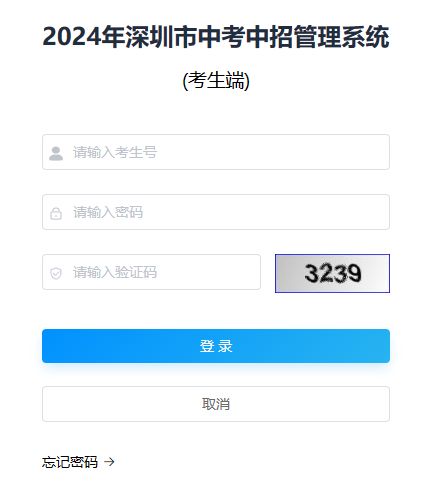
Task: Click the (考生端) subtitle text
Action: [216, 80]
